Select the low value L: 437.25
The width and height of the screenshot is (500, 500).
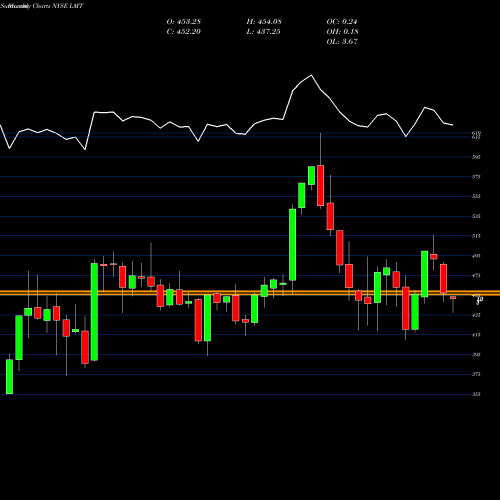pyautogui.click(x=263, y=32)
